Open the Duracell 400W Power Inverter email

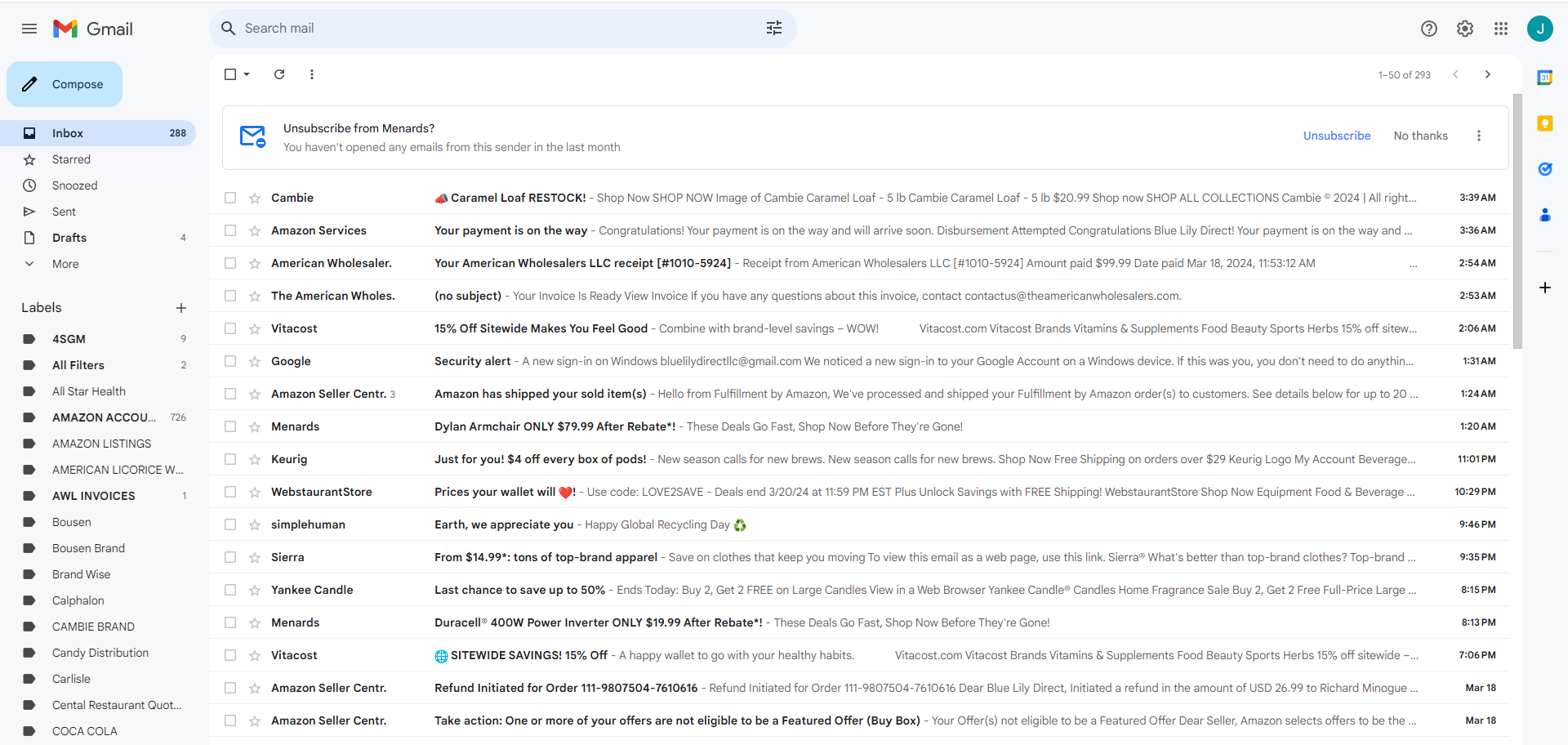coord(859,622)
